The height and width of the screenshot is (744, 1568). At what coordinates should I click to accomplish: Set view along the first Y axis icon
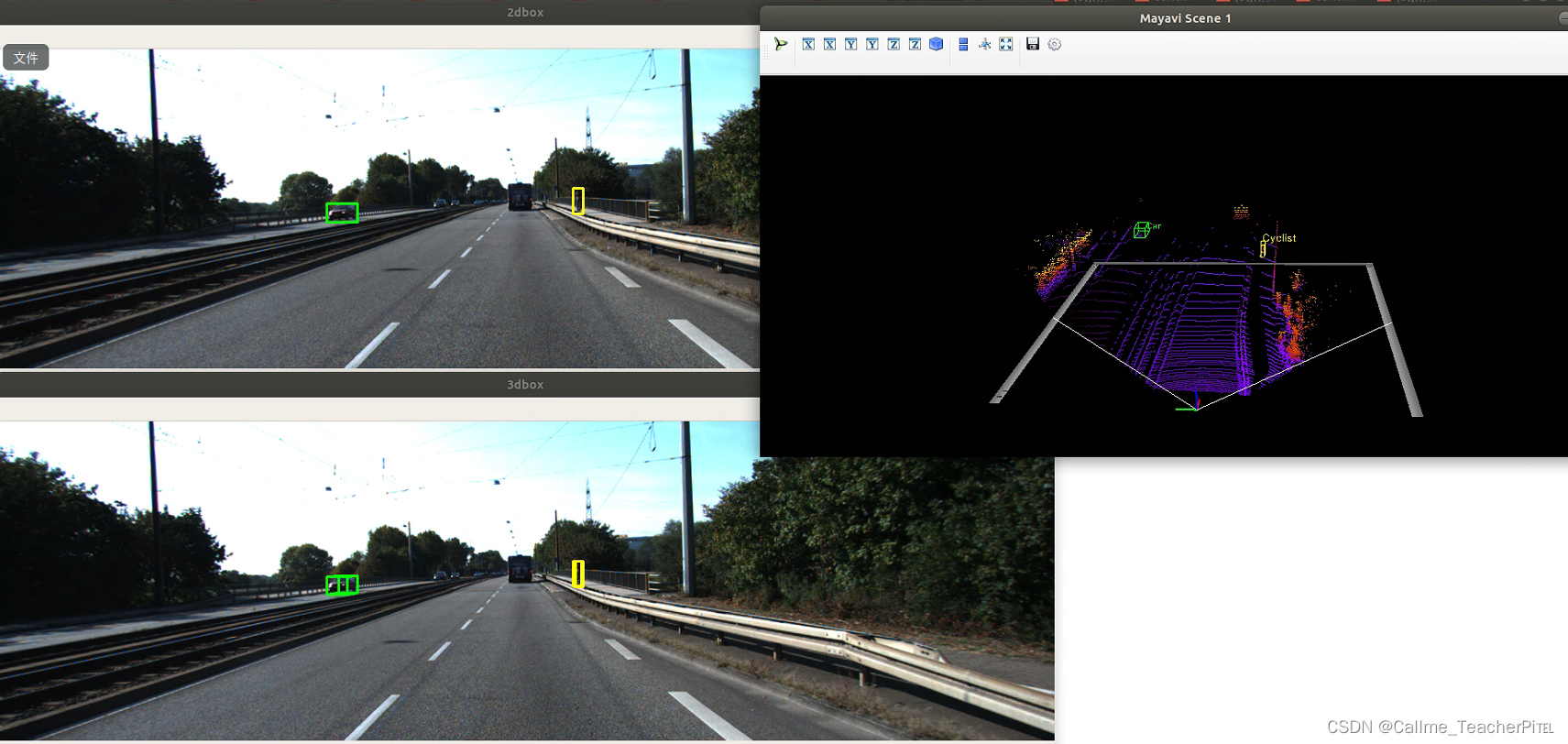(850, 44)
